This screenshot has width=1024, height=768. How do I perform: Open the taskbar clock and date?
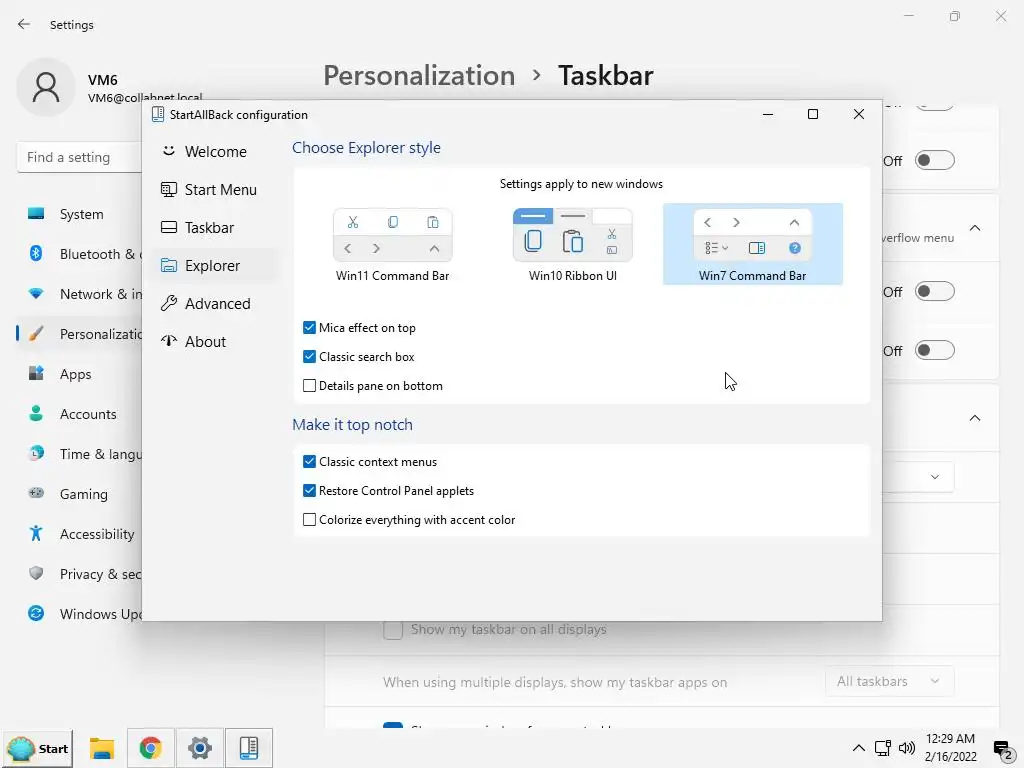[x=950, y=748]
